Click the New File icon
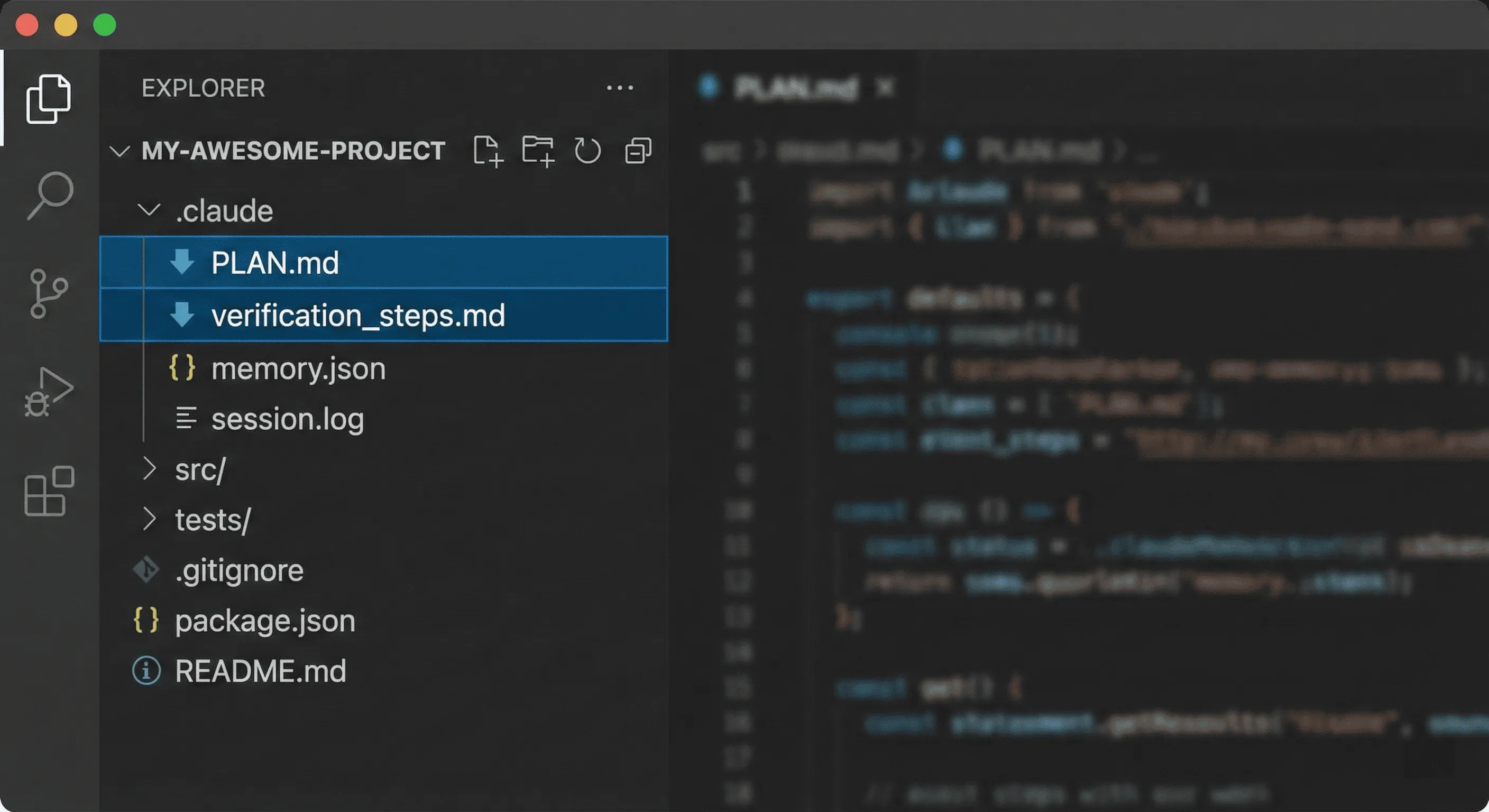Image resolution: width=1489 pixels, height=812 pixels. pyautogui.click(x=488, y=151)
